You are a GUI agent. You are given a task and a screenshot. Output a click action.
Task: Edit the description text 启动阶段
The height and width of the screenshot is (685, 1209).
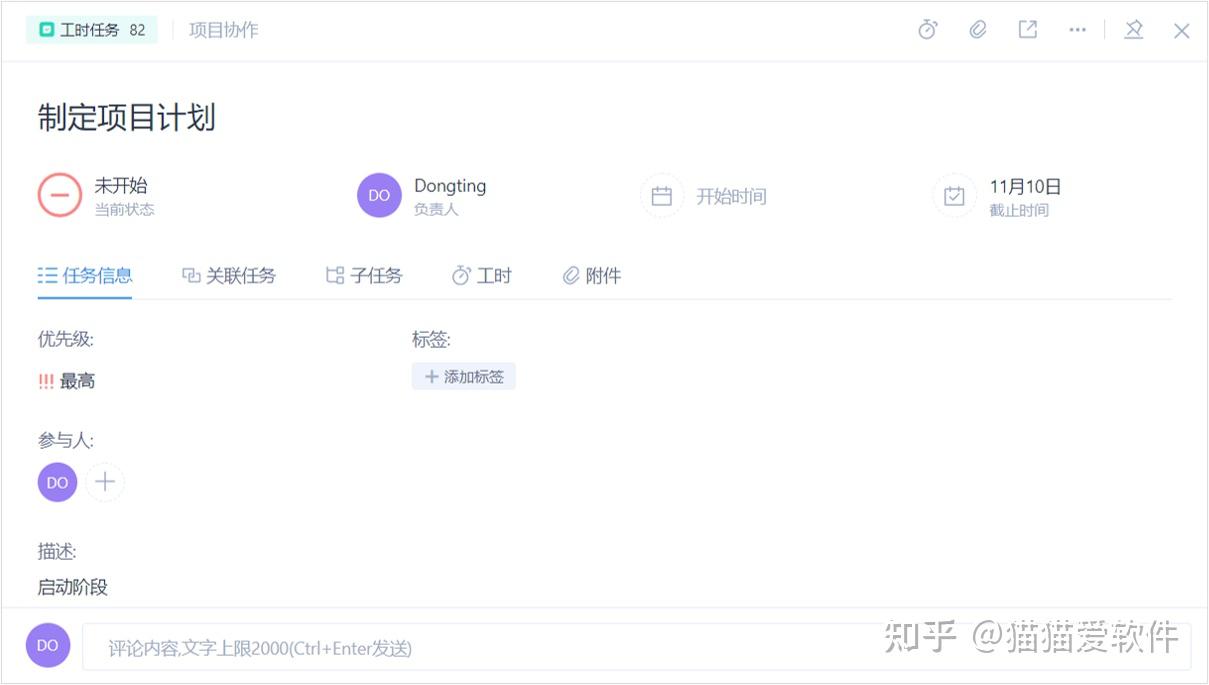(x=73, y=587)
